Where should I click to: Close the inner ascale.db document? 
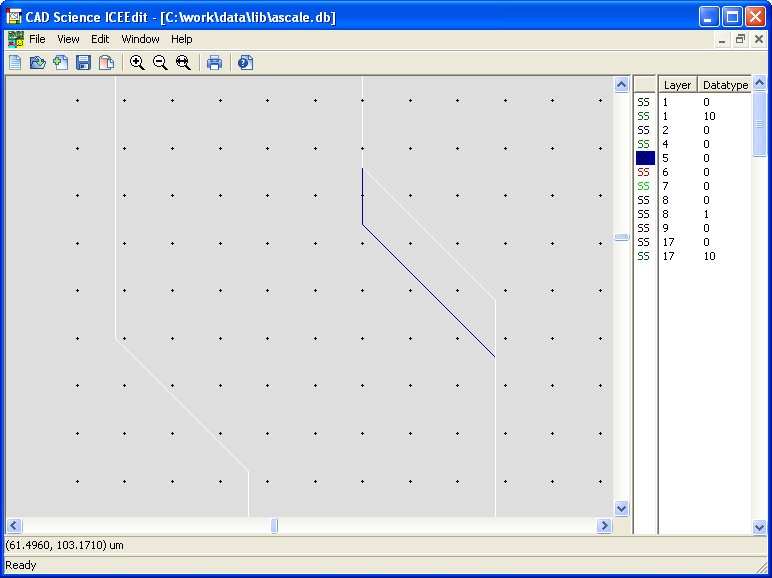click(759, 40)
